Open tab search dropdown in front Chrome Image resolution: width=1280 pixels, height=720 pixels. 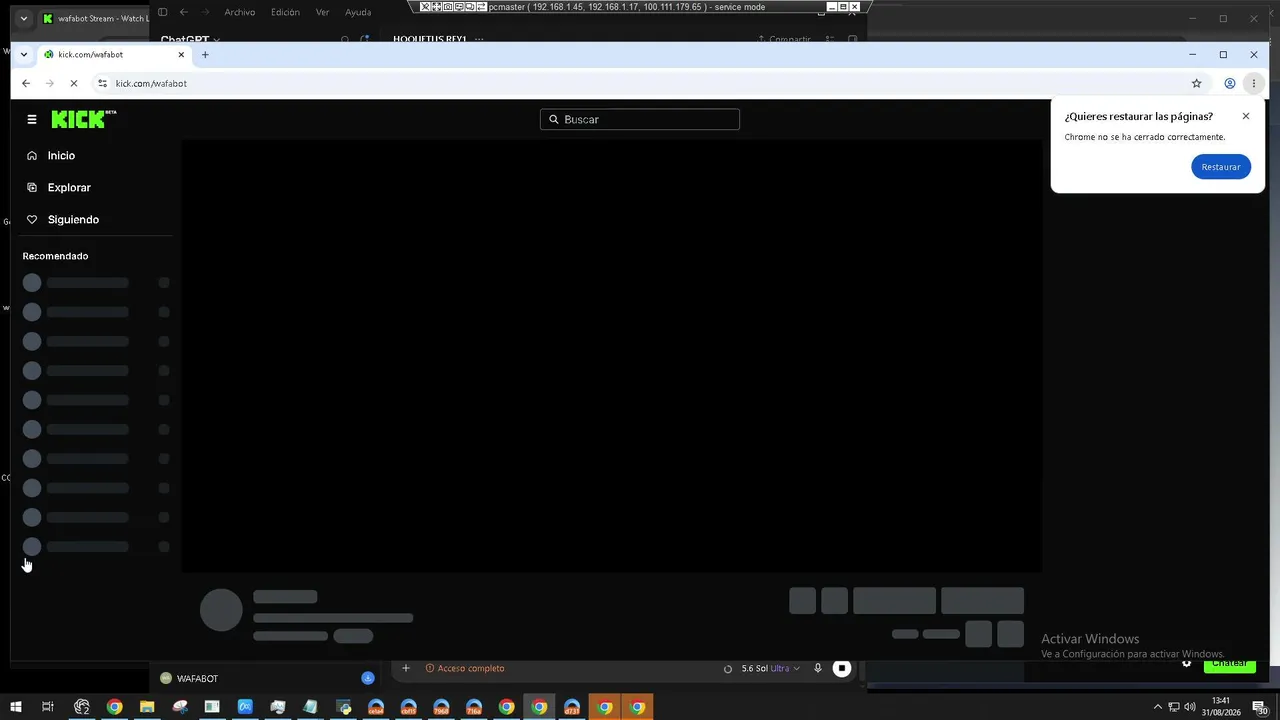[24, 55]
